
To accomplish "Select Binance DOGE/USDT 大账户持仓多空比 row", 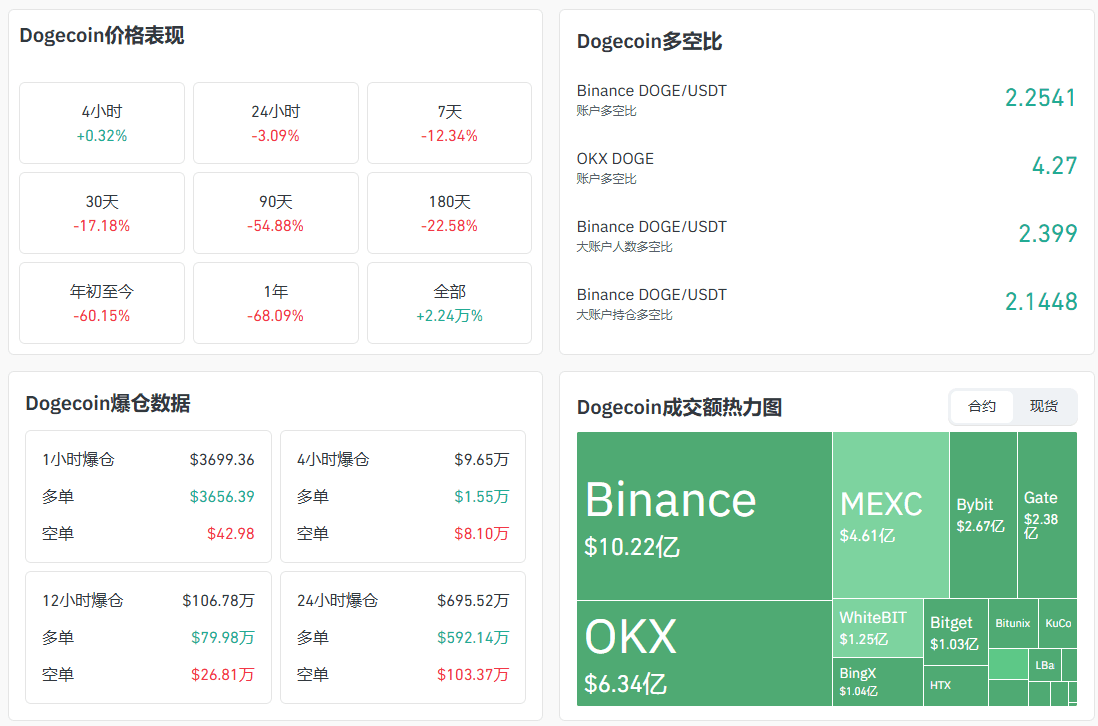I will [826, 303].
